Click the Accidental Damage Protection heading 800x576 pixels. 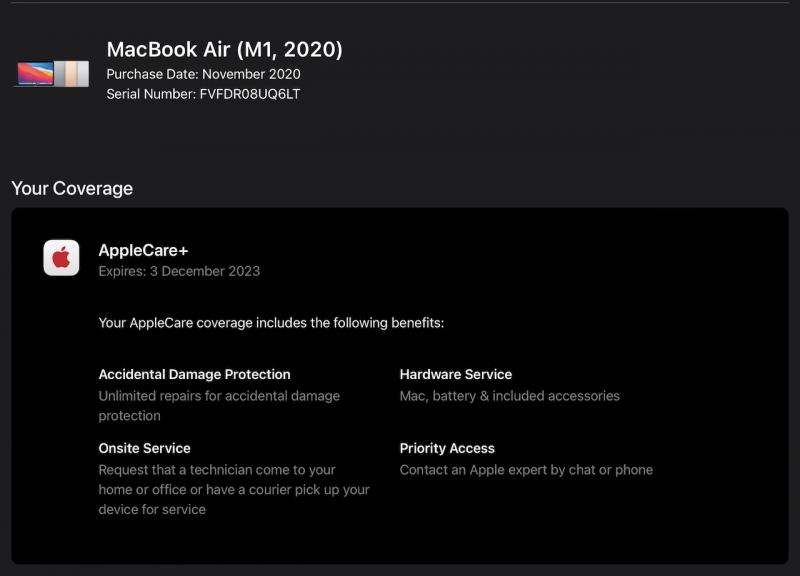click(x=194, y=374)
